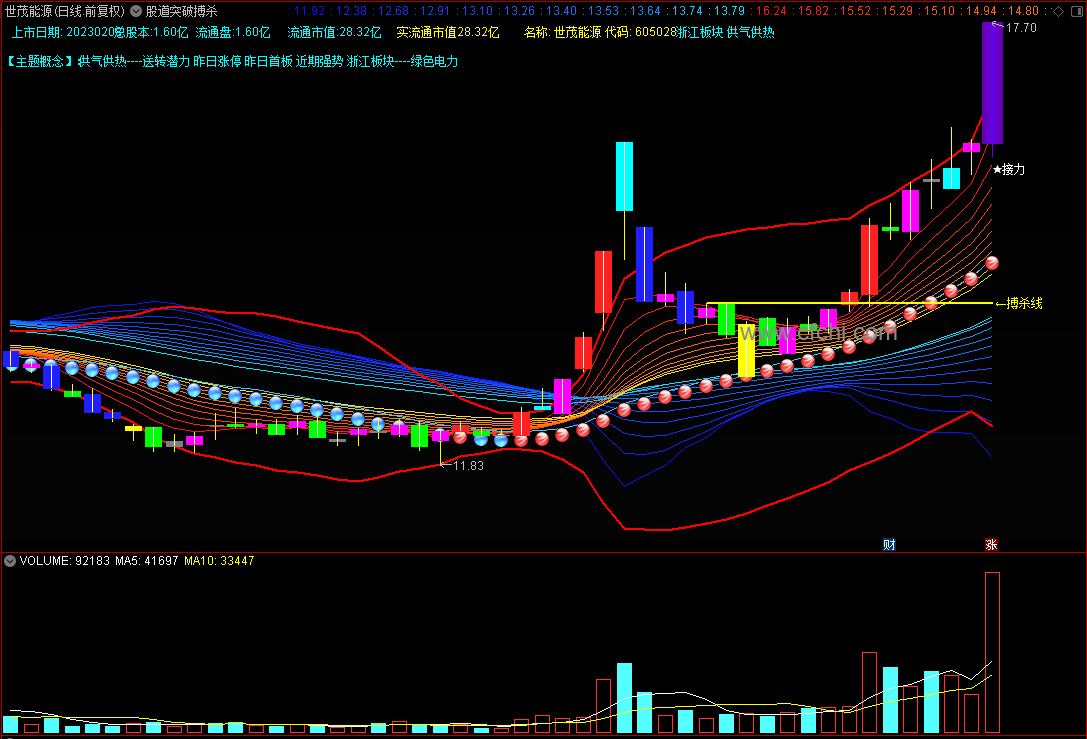Click the yellow MA10: 33447 readout
This screenshot has width=1087, height=739.
pyautogui.click(x=219, y=561)
